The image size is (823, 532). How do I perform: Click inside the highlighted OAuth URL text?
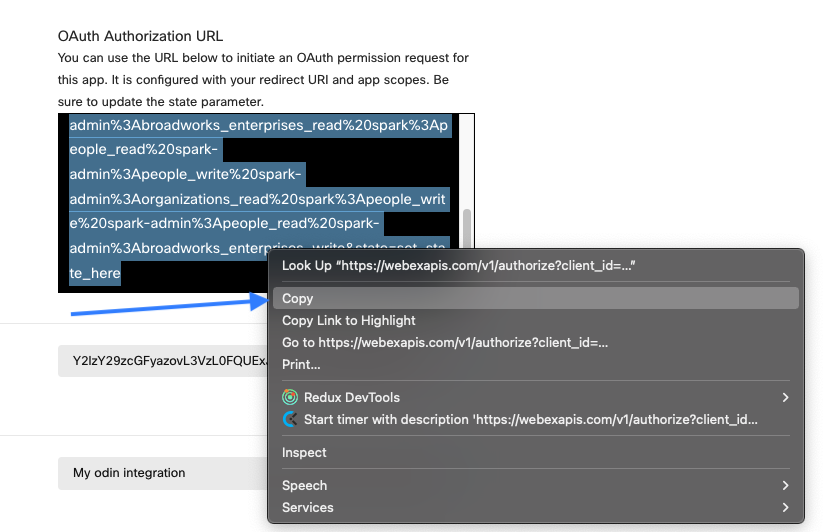258,199
